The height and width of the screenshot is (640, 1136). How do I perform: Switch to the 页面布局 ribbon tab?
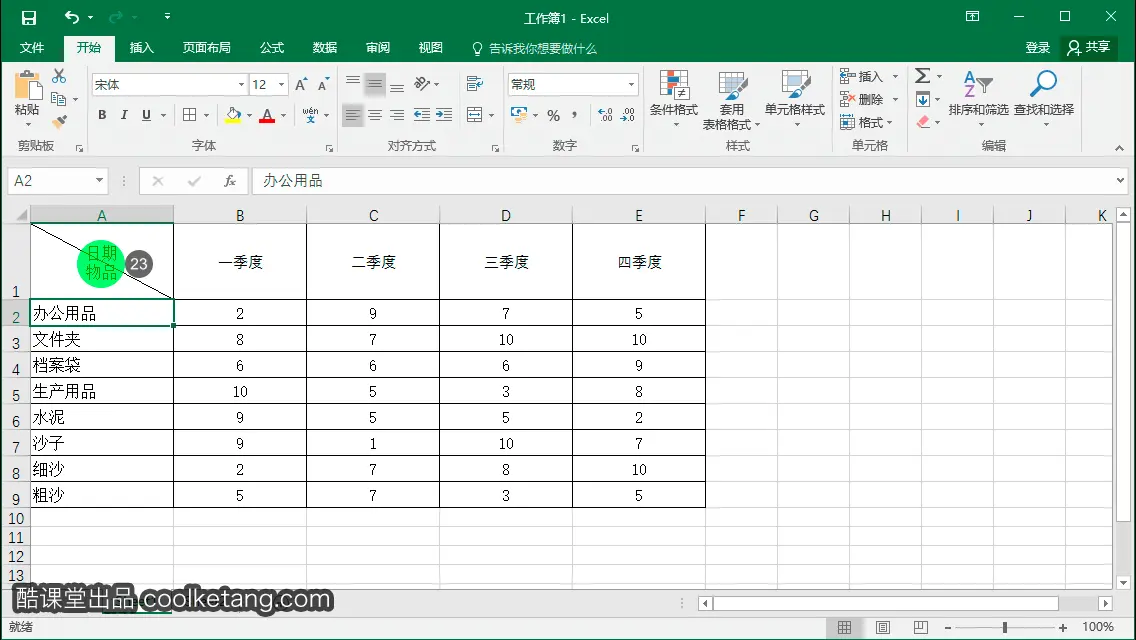tap(206, 48)
